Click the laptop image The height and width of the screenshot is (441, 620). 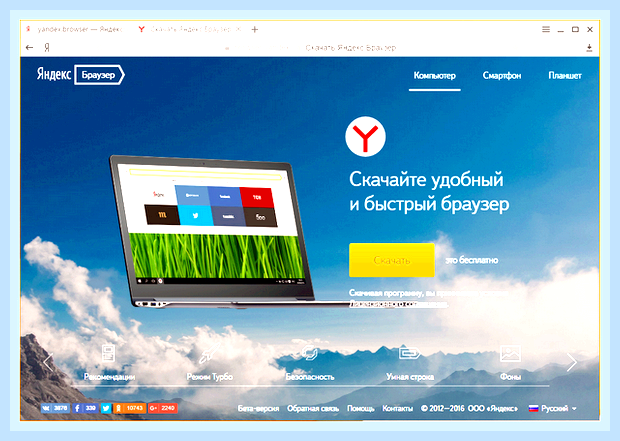214,231
